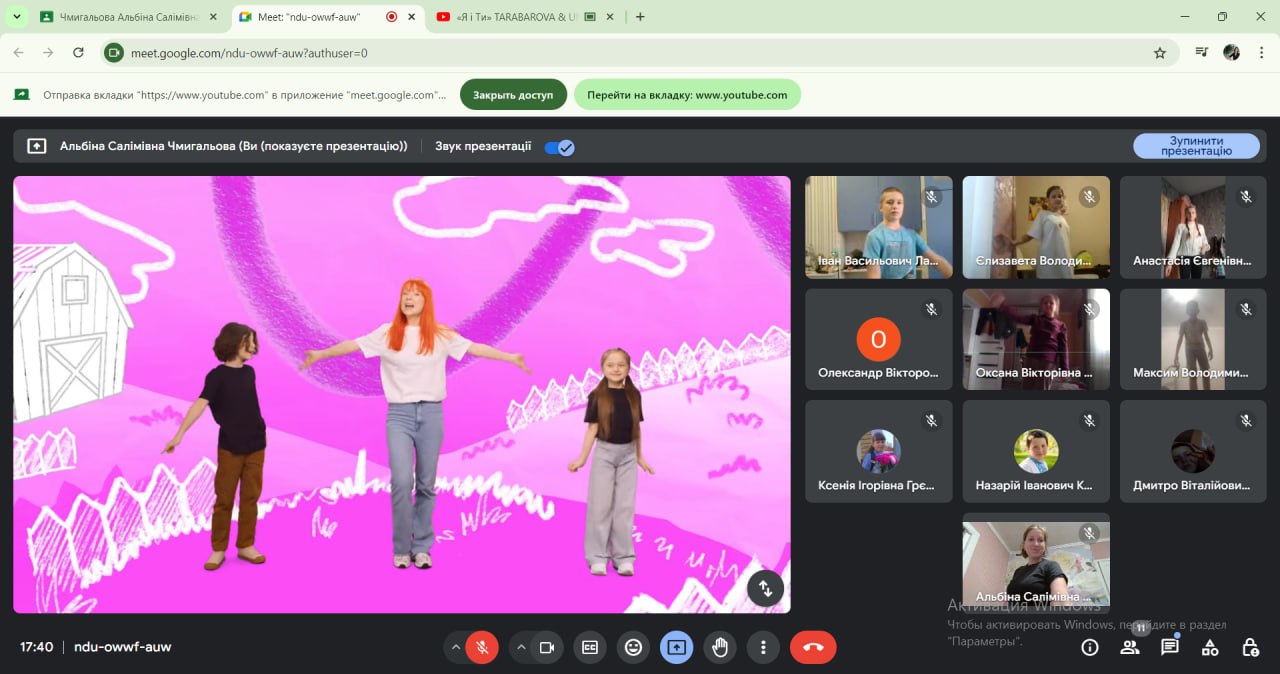Open the chat with everyone panel

pos(1170,647)
